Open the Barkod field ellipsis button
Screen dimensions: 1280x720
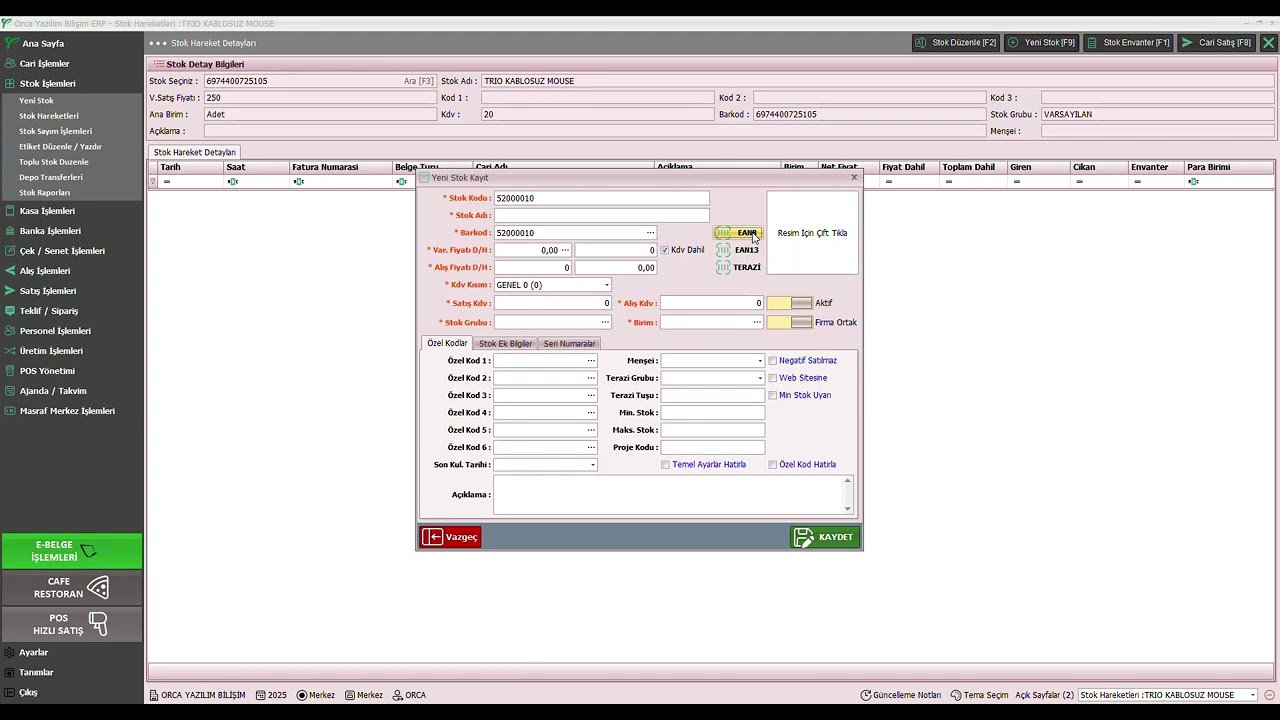click(650, 233)
